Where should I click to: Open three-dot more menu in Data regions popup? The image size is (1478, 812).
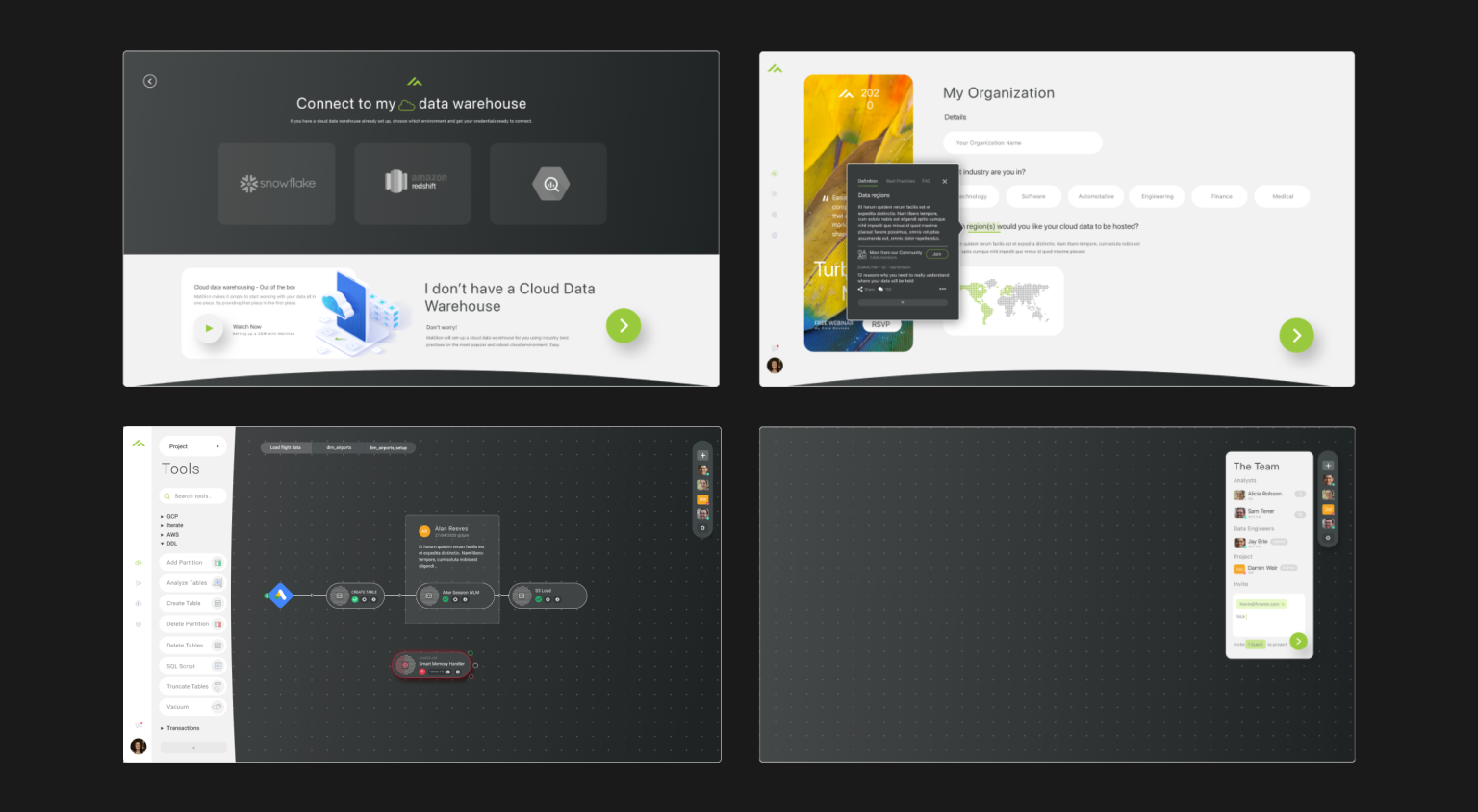coord(942,289)
